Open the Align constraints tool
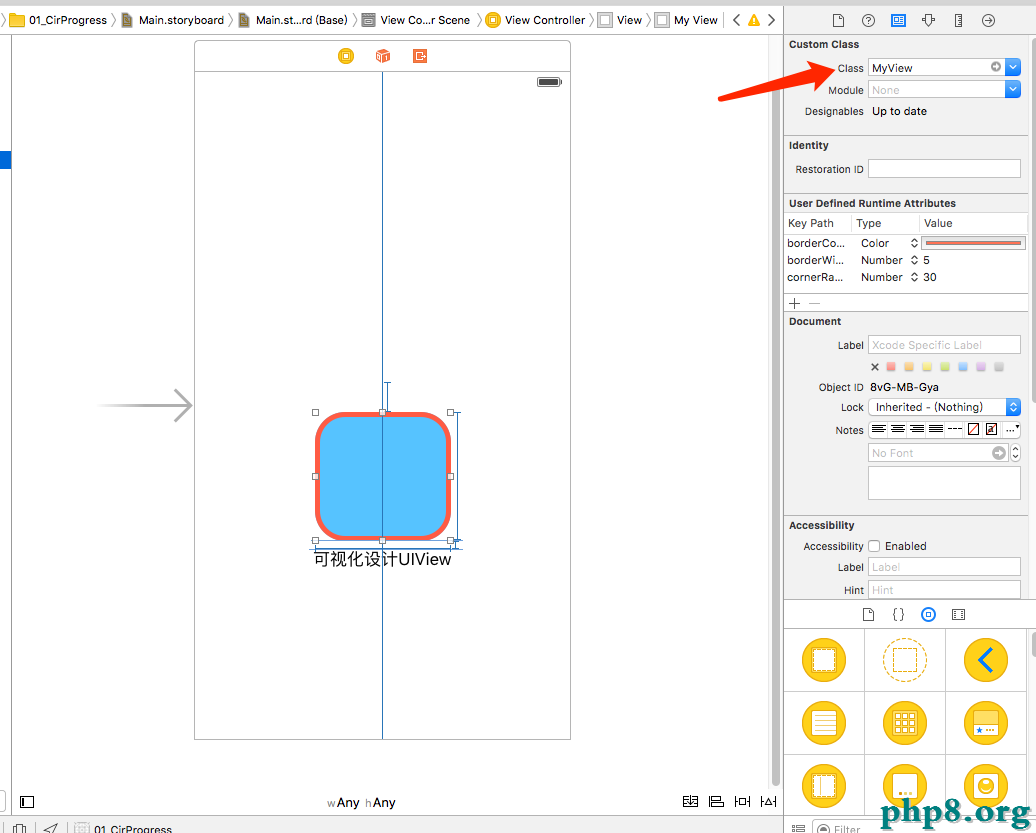 [716, 802]
